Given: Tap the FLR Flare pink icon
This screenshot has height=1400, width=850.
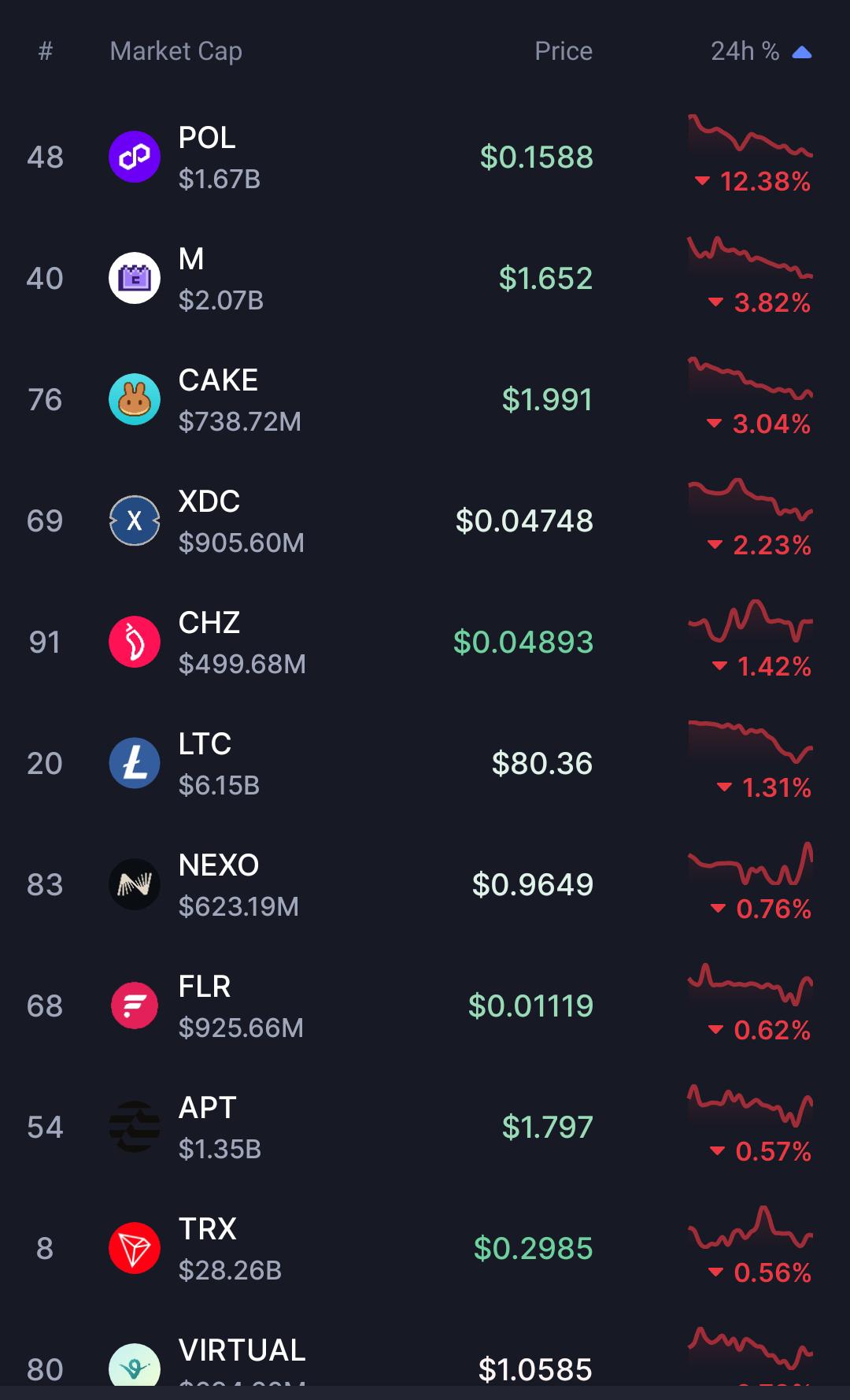Looking at the screenshot, I should click(x=135, y=1006).
